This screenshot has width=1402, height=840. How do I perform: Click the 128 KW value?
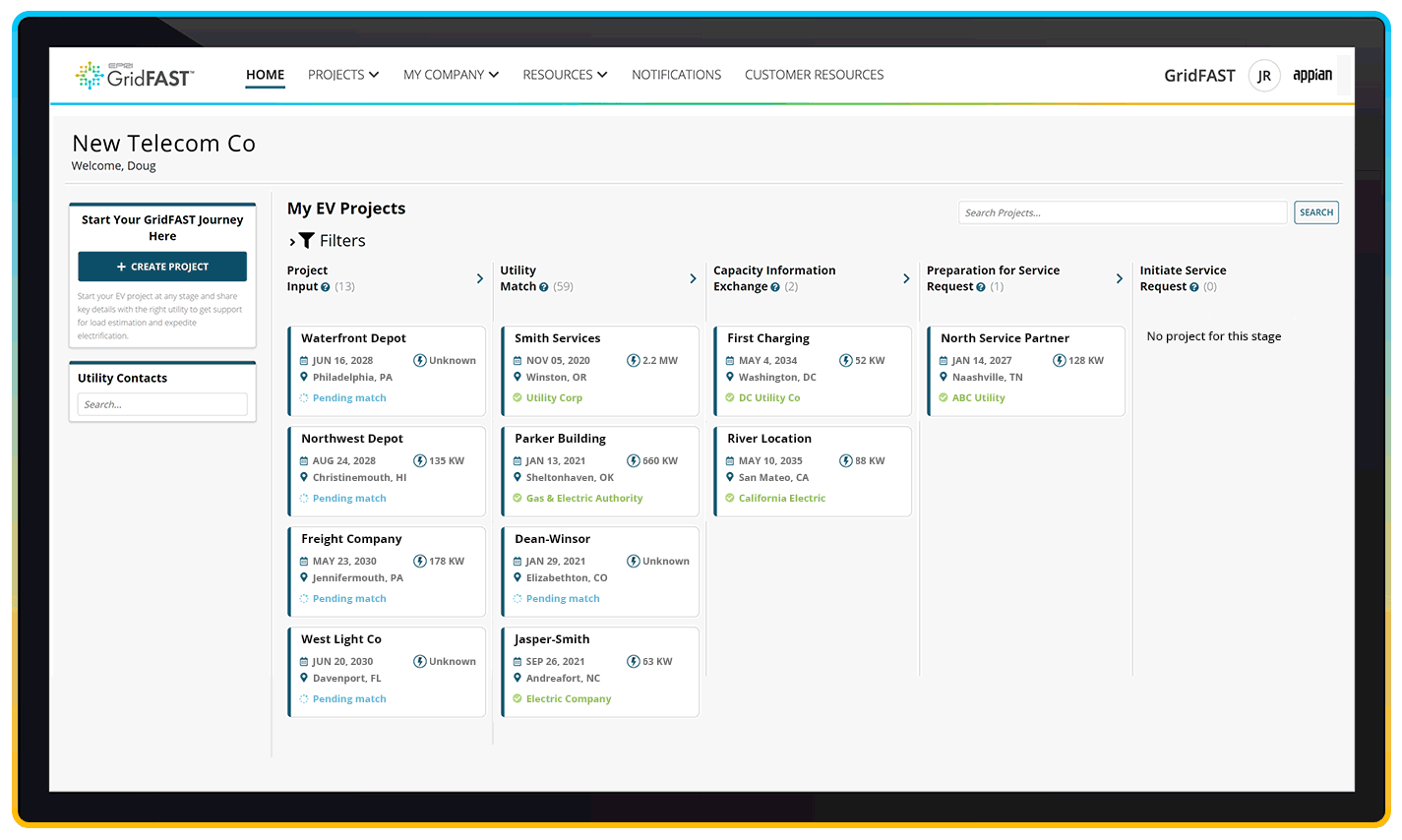click(1086, 361)
